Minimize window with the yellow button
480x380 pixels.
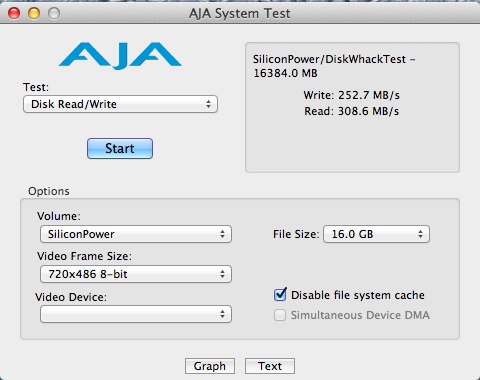pyautogui.click(x=34, y=13)
